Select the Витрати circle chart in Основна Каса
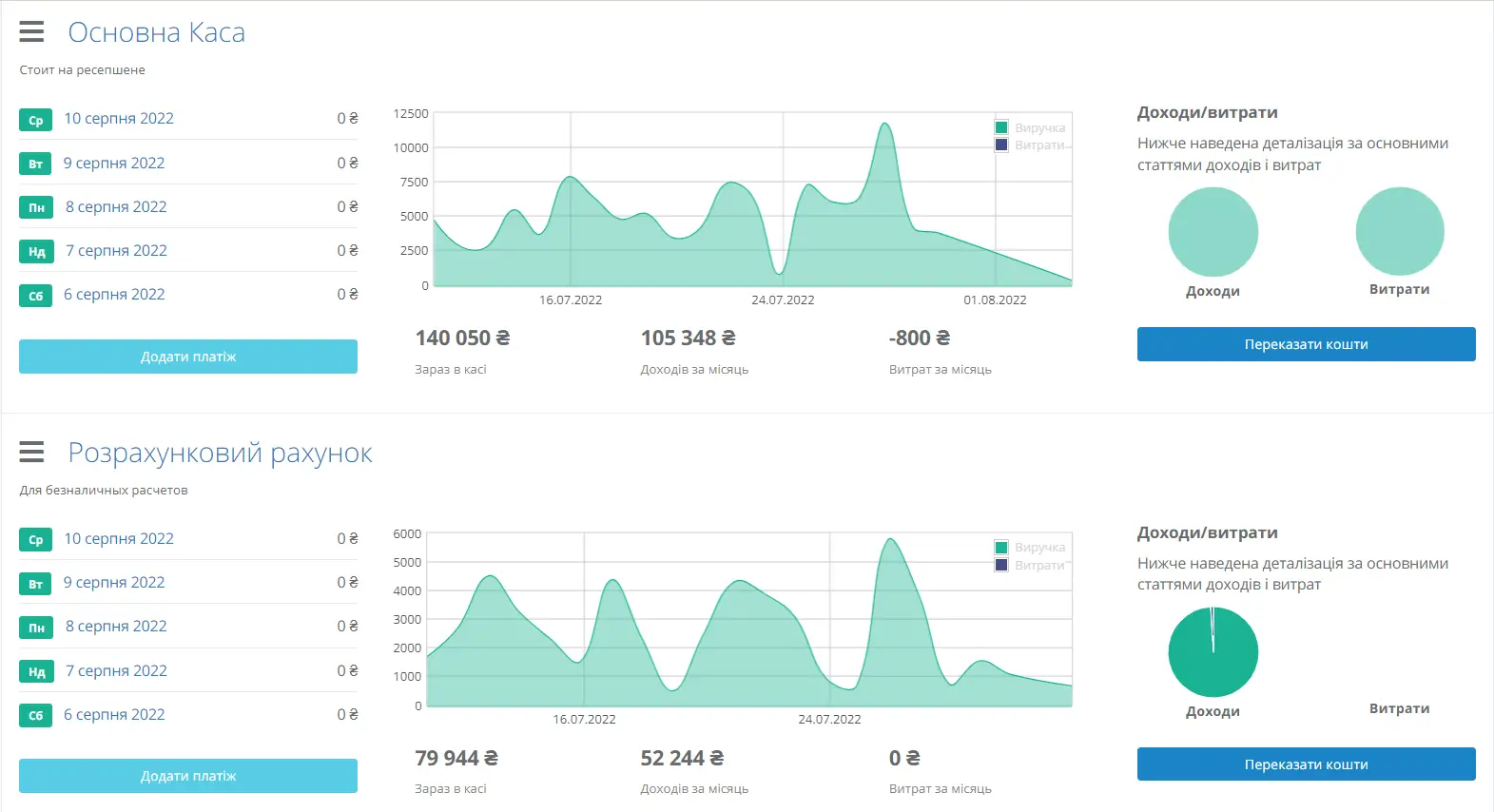Image resolution: width=1494 pixels, height=812 pixels. coord(1399,231)
